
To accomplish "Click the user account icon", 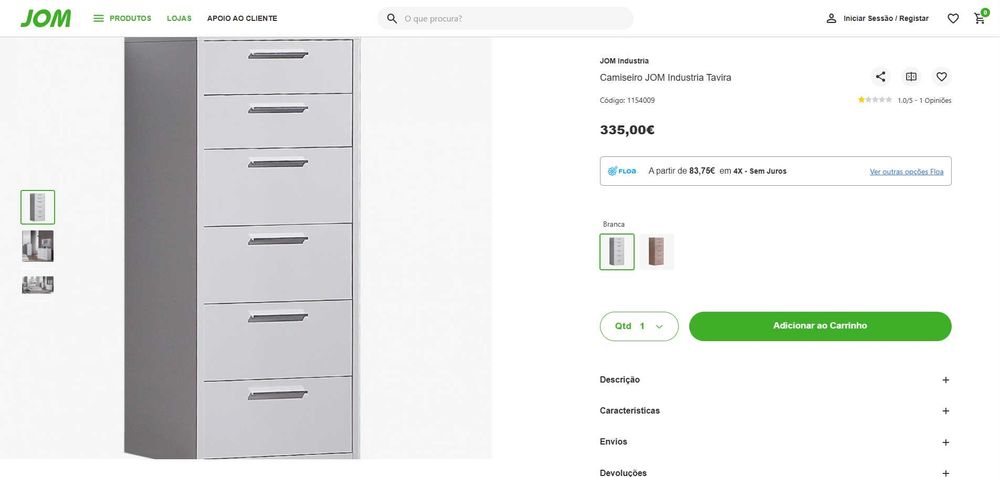I will (x=831, y=18).
